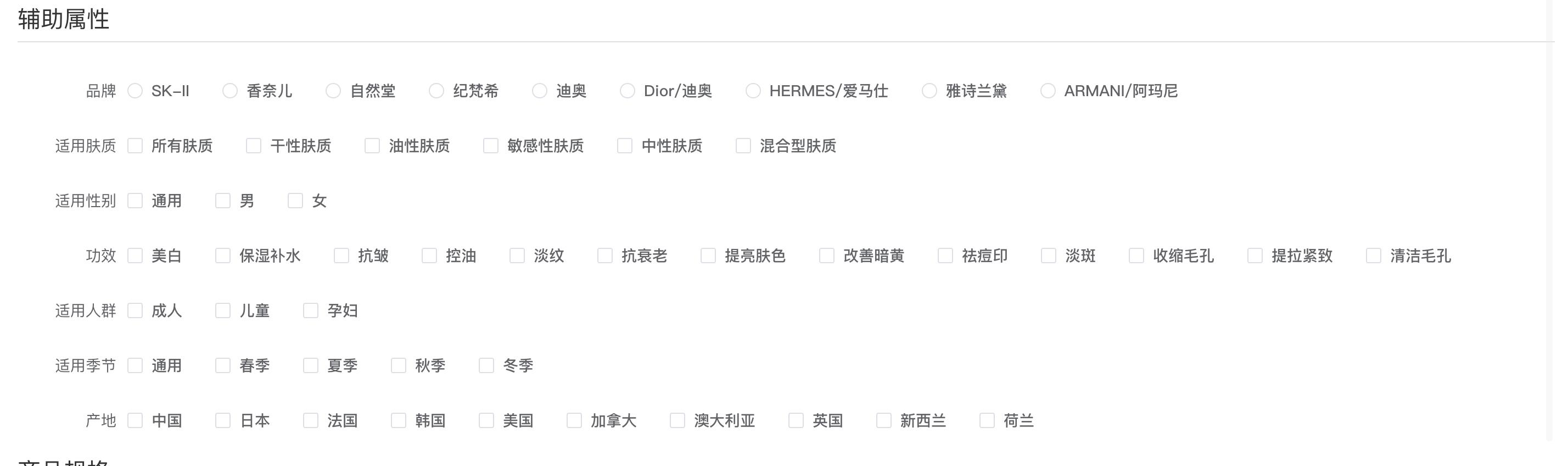This screenshot has height=466, width=1568.
Task: Select 日本 as place of origin
Action: (x=223, y=420)
